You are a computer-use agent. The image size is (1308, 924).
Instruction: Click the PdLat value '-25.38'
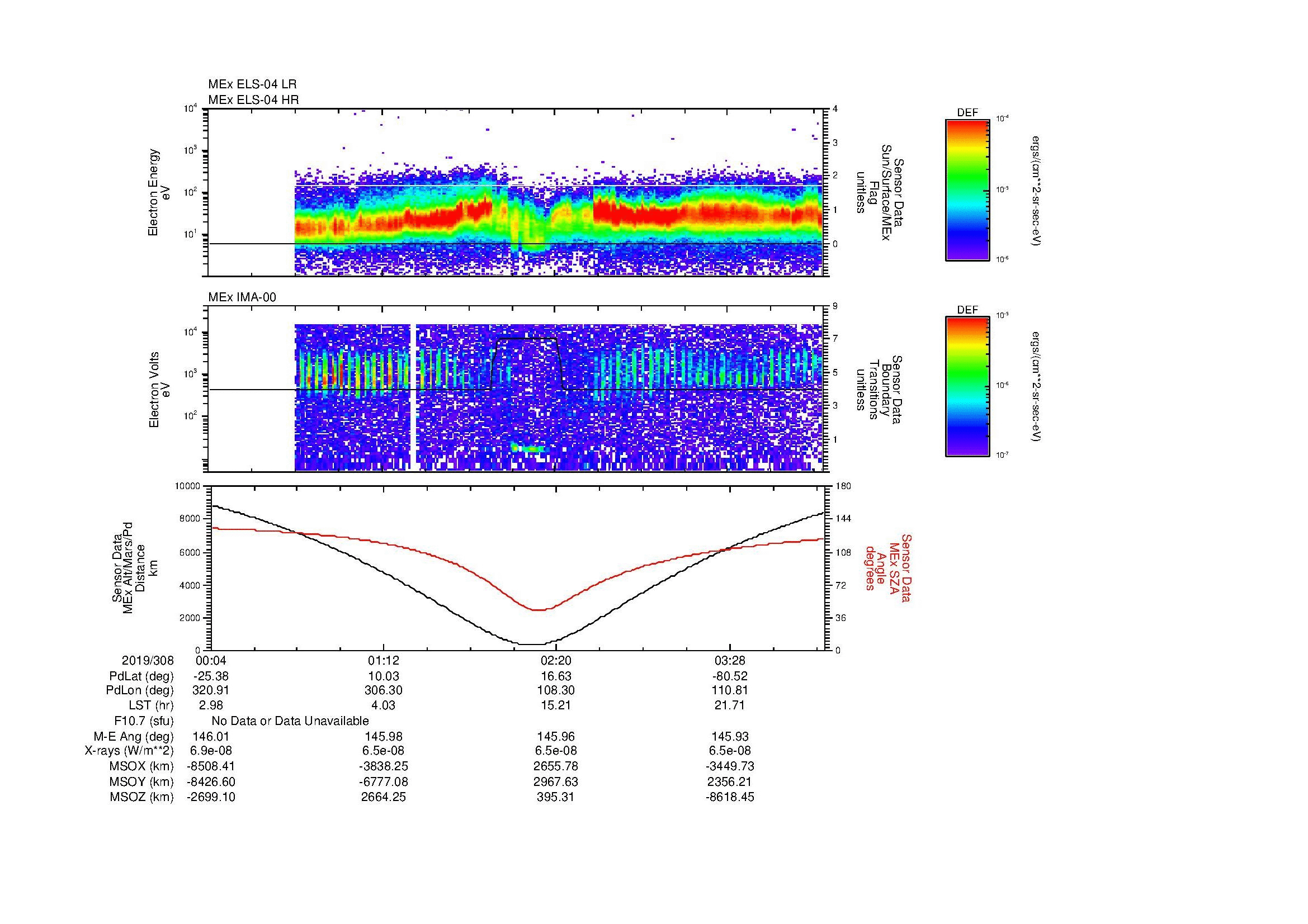(211, 676)
